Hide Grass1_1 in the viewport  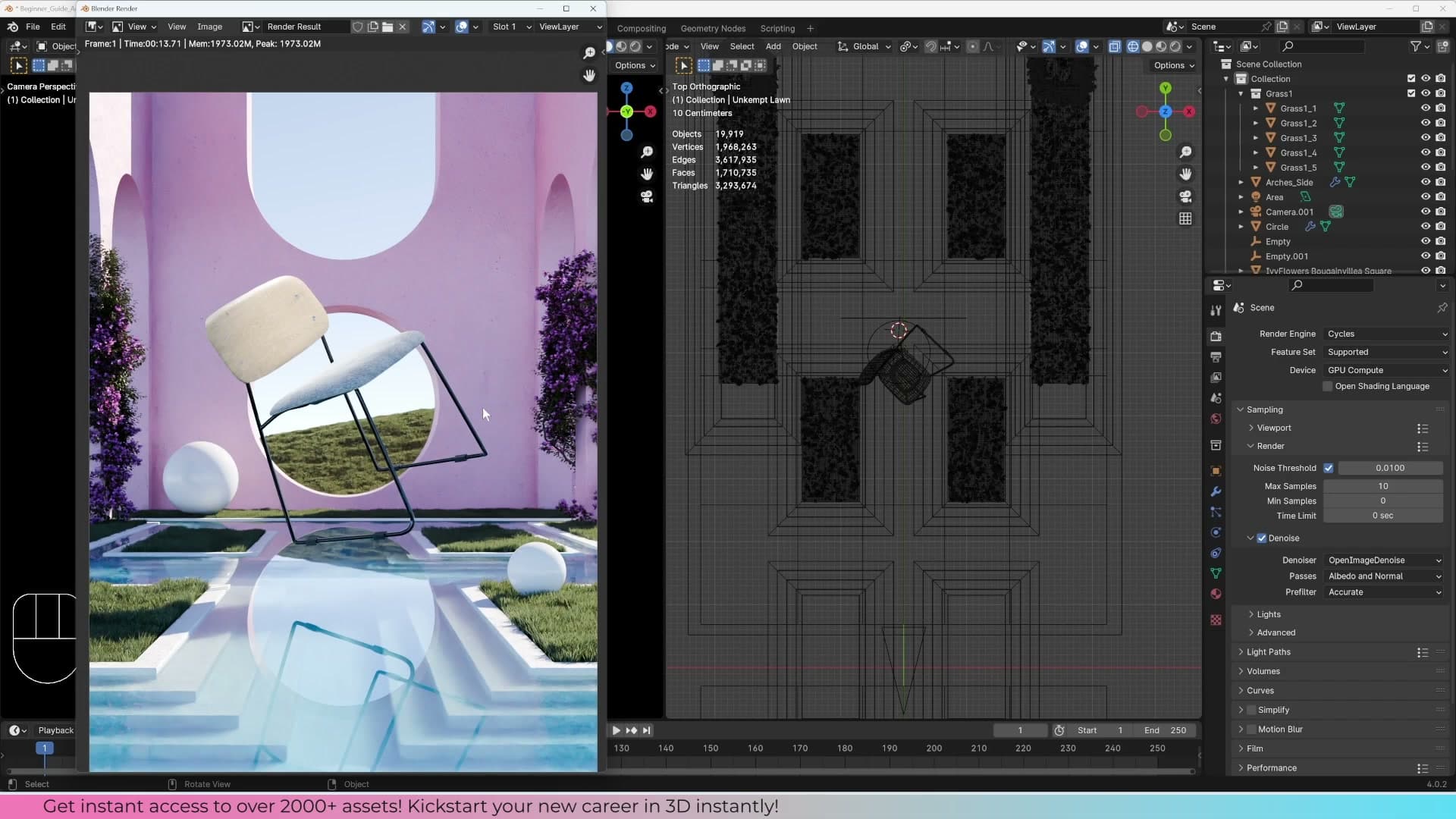point(1426,108)
